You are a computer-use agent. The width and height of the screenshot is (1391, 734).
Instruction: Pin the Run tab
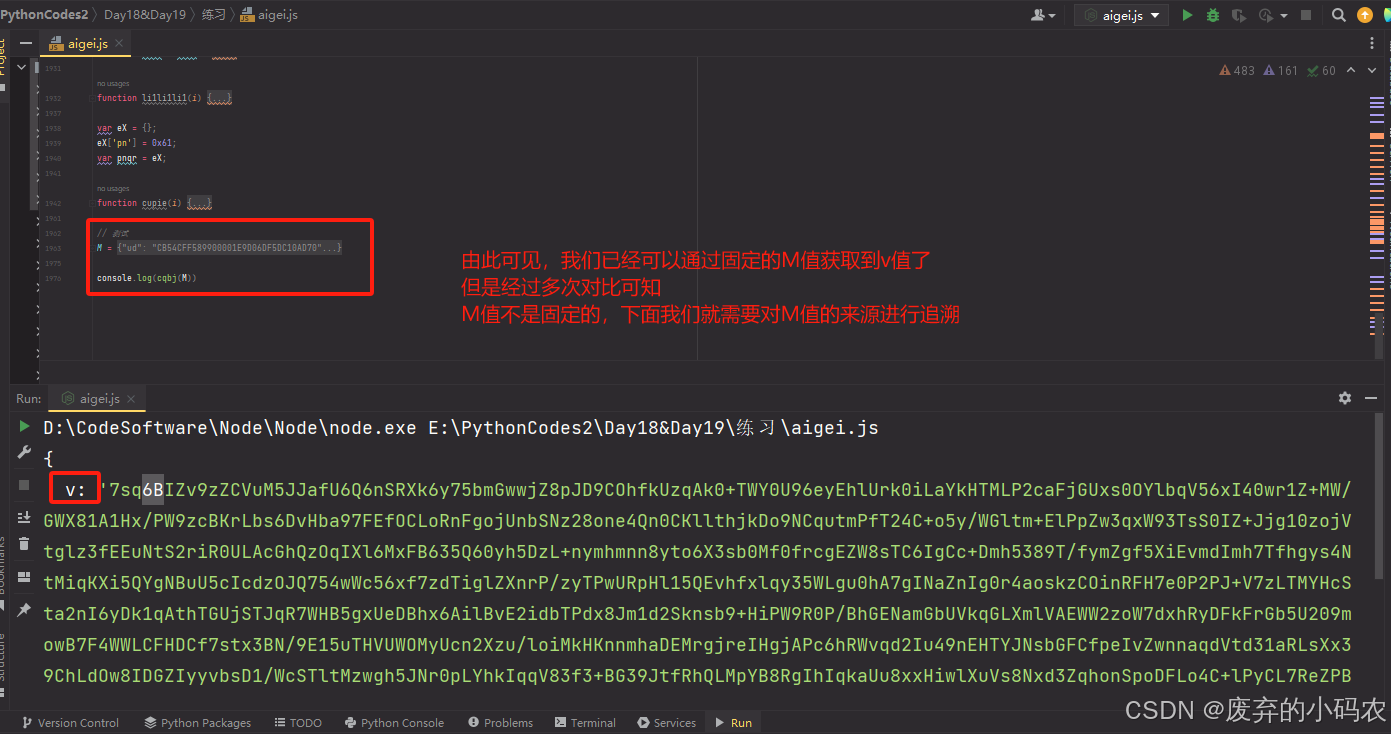coord(25,608)
